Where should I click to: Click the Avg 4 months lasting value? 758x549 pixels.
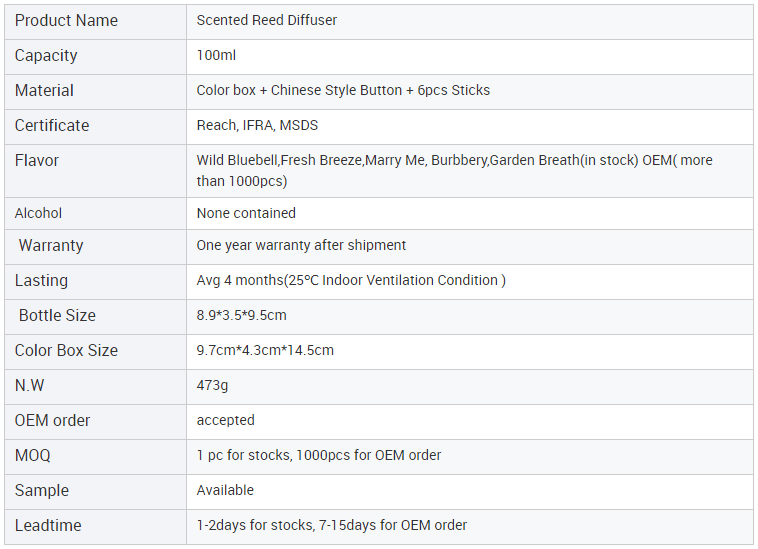click(351, 281)
